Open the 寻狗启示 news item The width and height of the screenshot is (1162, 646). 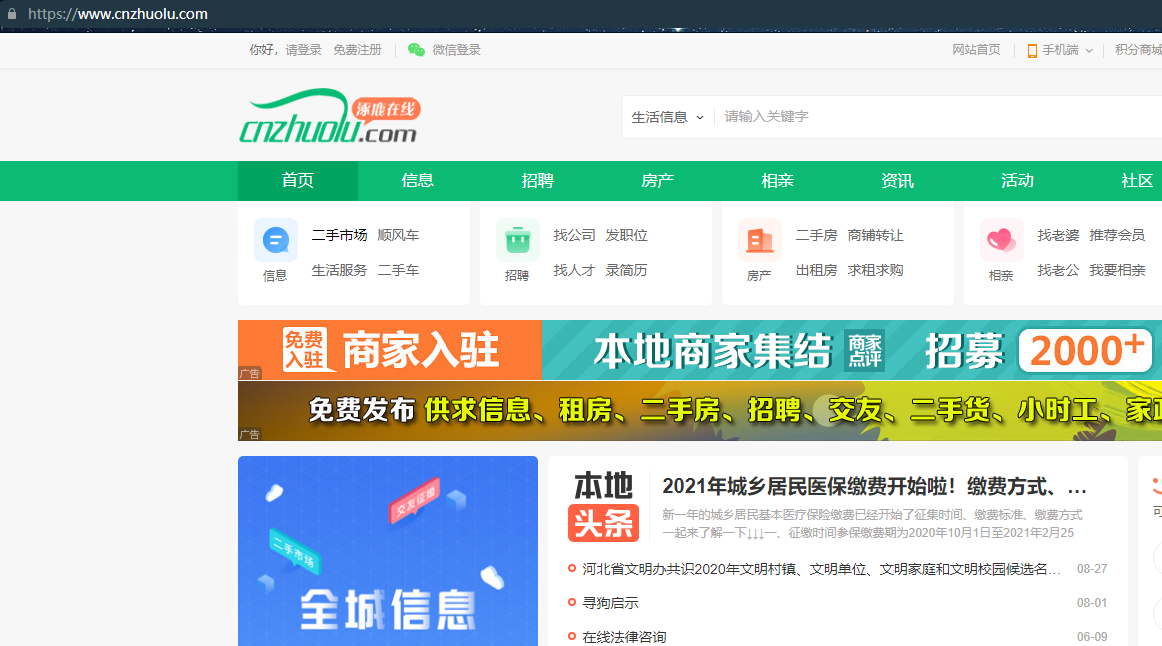[610, 603]
